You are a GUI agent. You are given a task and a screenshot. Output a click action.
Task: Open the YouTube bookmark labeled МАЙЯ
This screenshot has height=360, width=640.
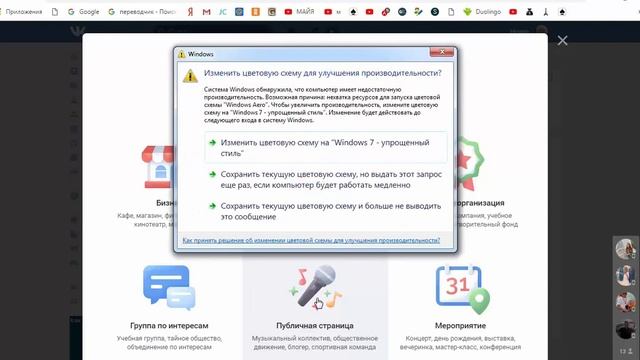pyautogui.click(x=299, y=12)
